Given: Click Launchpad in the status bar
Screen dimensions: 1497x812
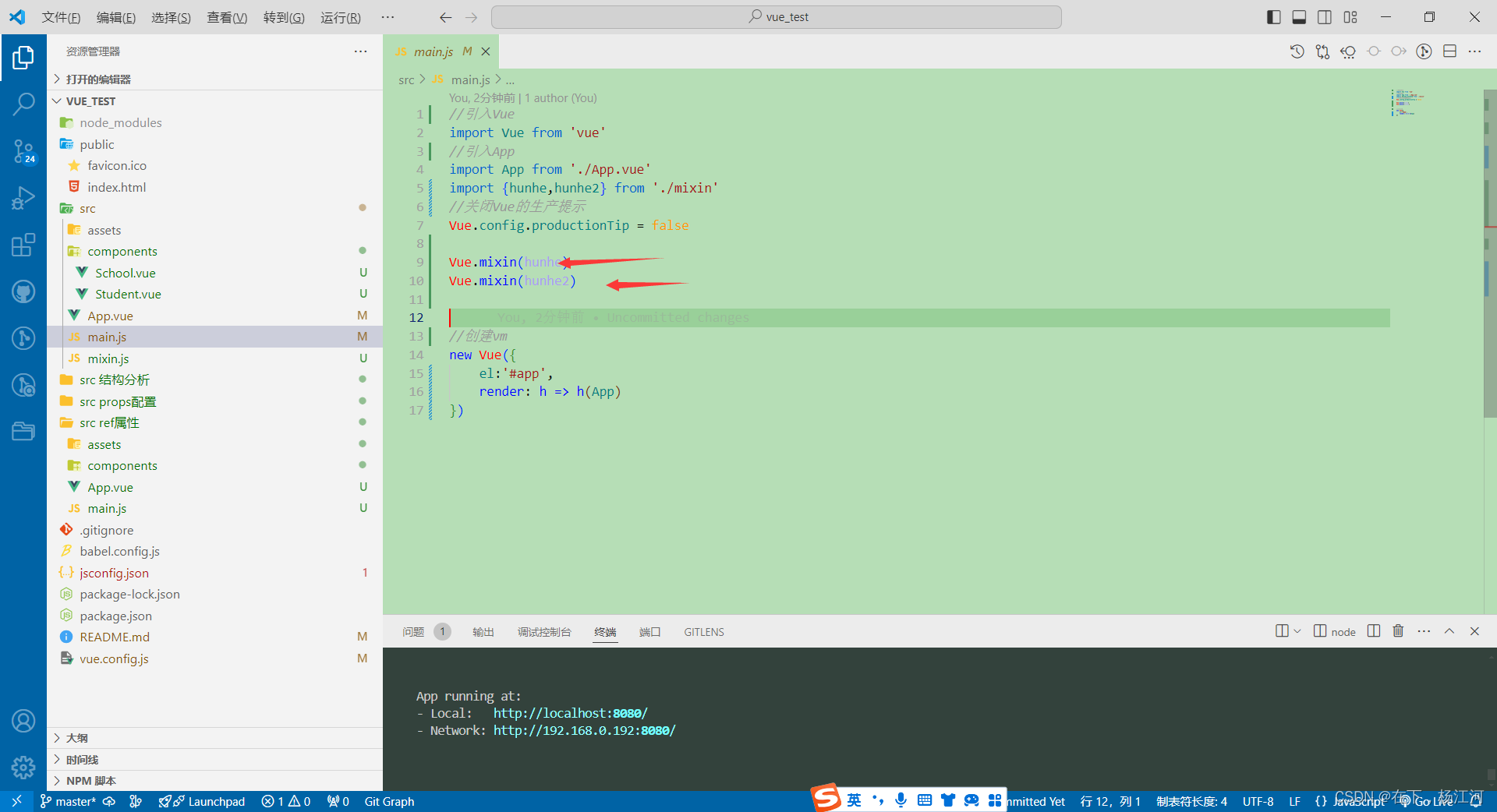Looking at the screenshot, I should [201, 801].
